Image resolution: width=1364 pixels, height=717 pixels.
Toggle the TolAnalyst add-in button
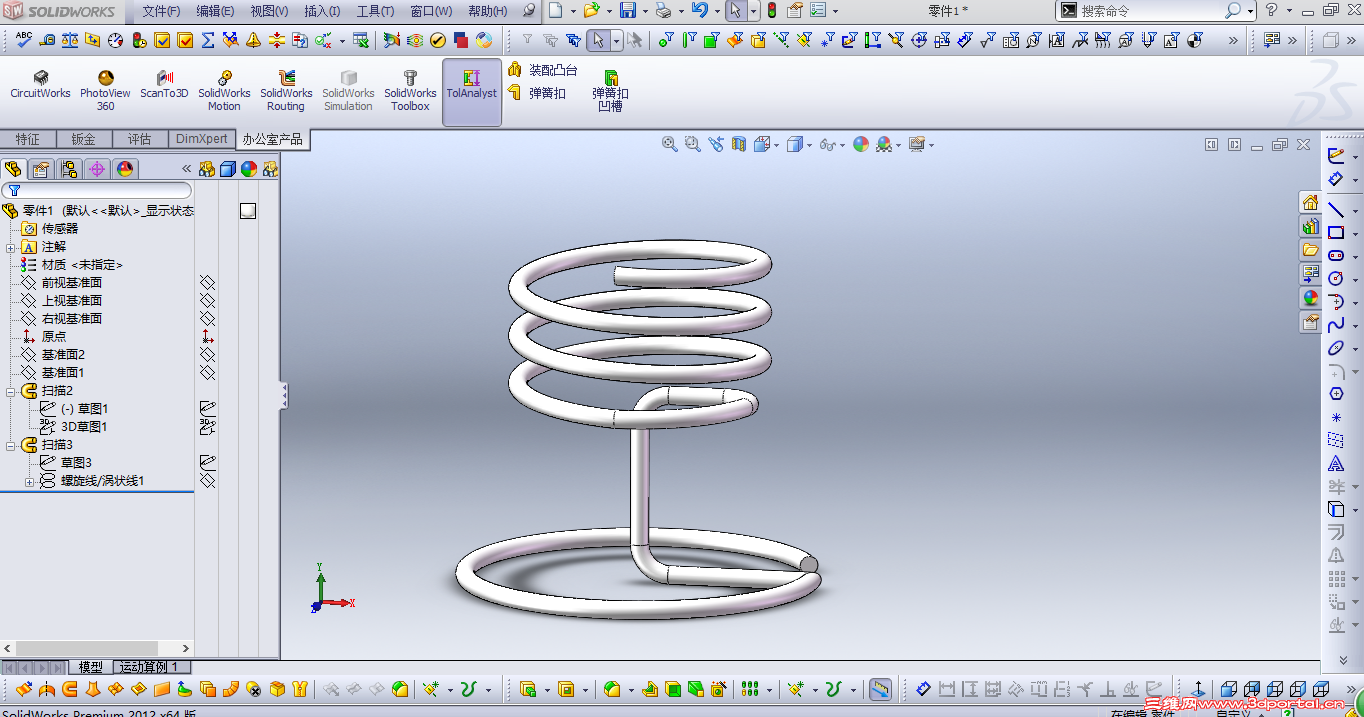(472, 92)
